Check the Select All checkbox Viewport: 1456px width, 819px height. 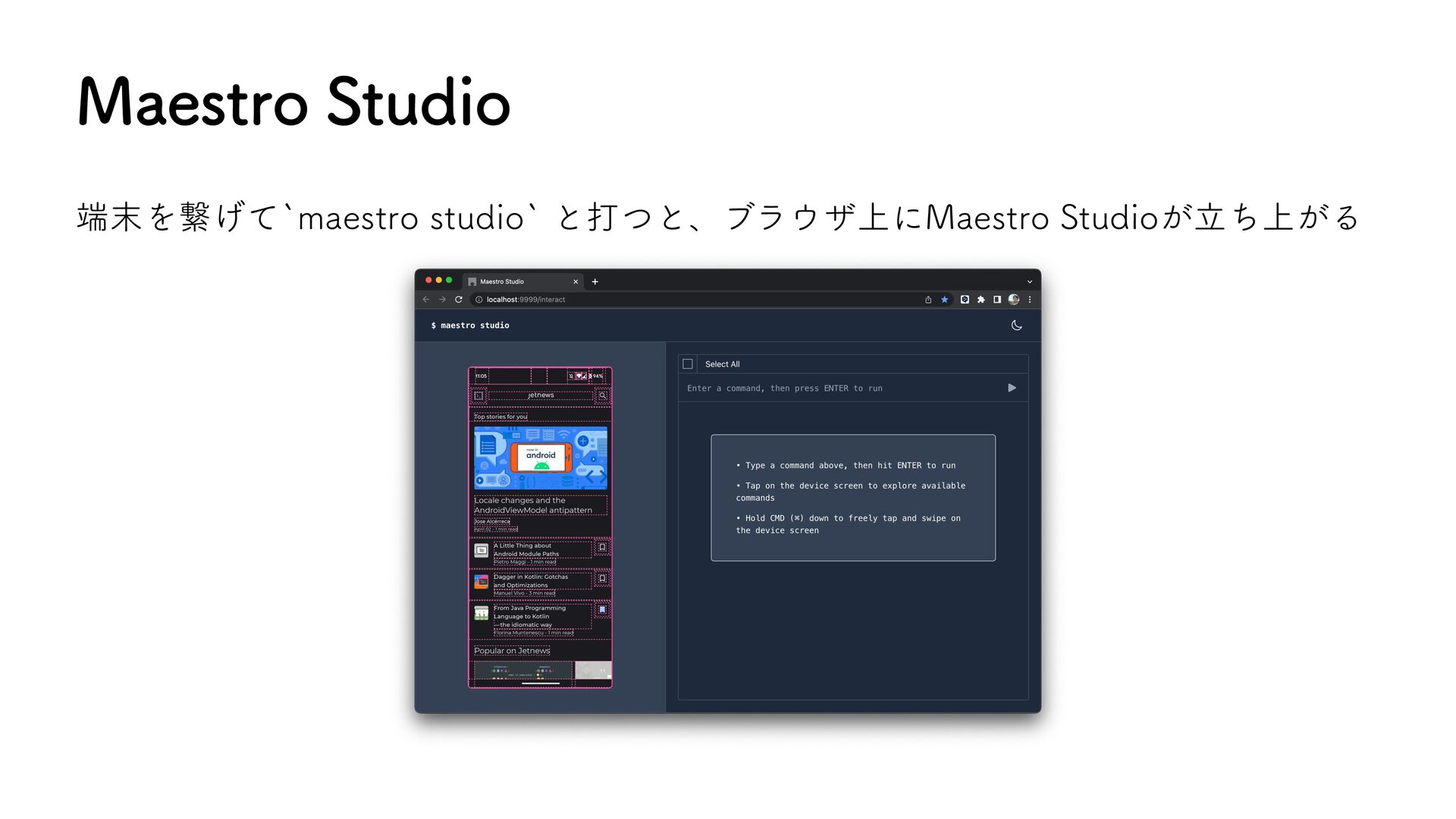[688, 364]
